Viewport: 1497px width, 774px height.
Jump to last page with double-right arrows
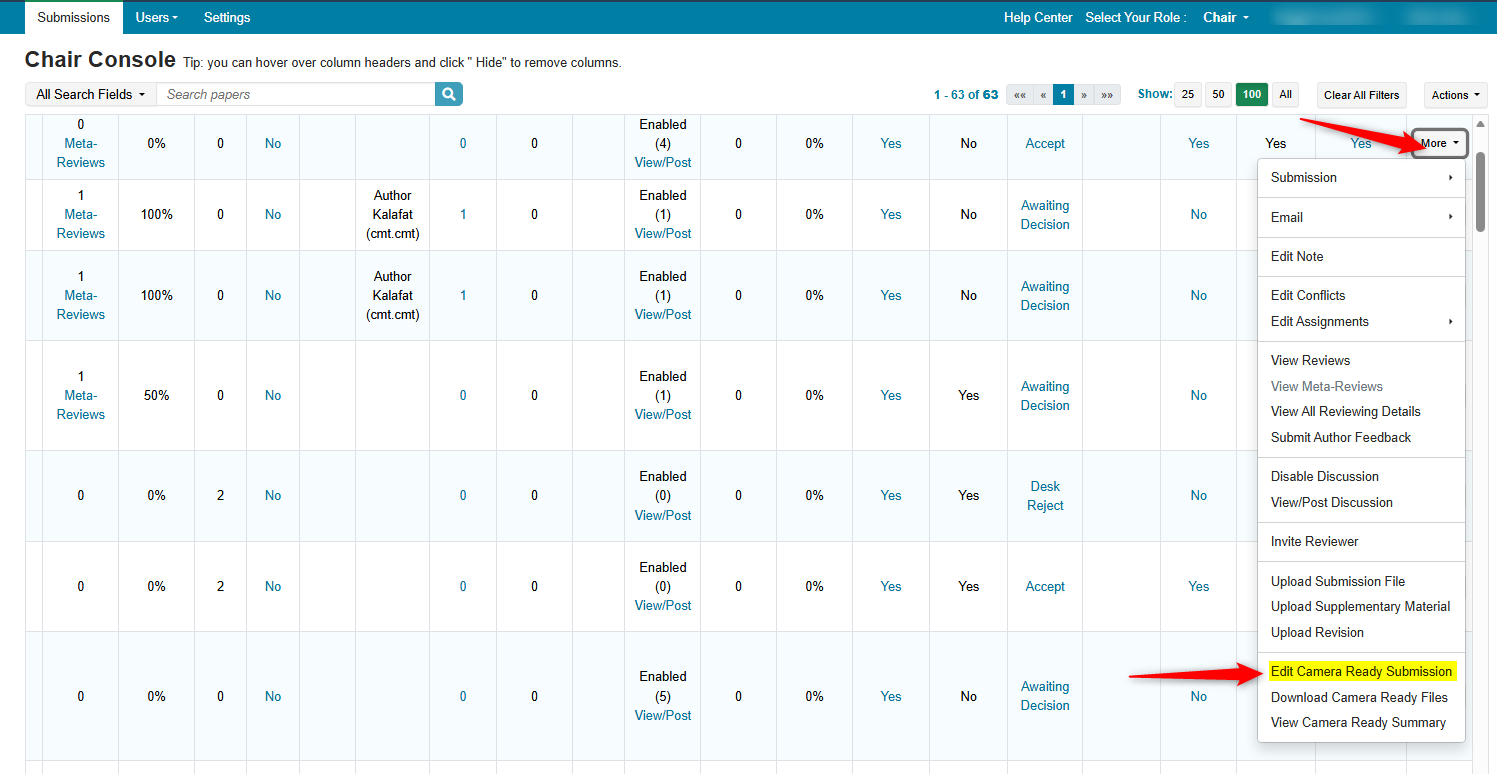1107,95
